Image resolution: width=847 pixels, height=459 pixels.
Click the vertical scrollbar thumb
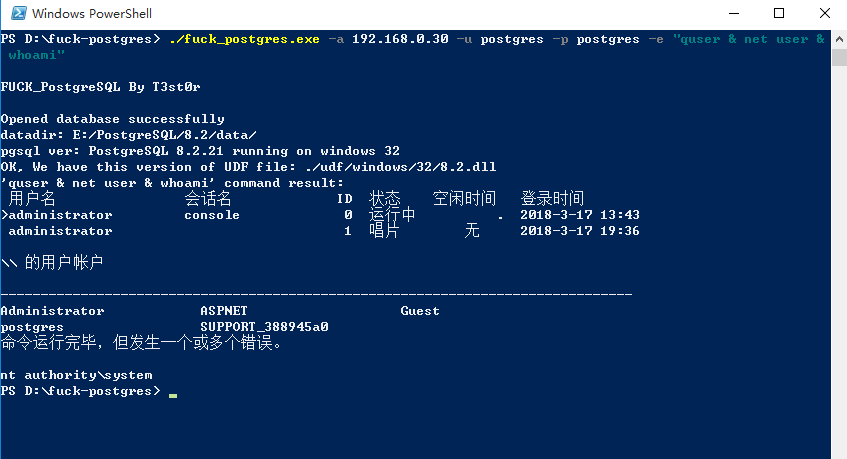[839, 57]
